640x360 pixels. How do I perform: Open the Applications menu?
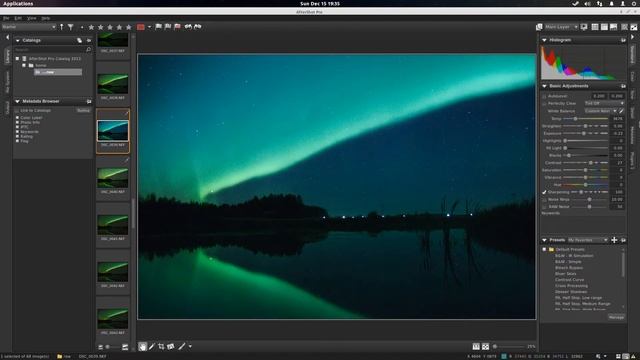click(18, 4)
